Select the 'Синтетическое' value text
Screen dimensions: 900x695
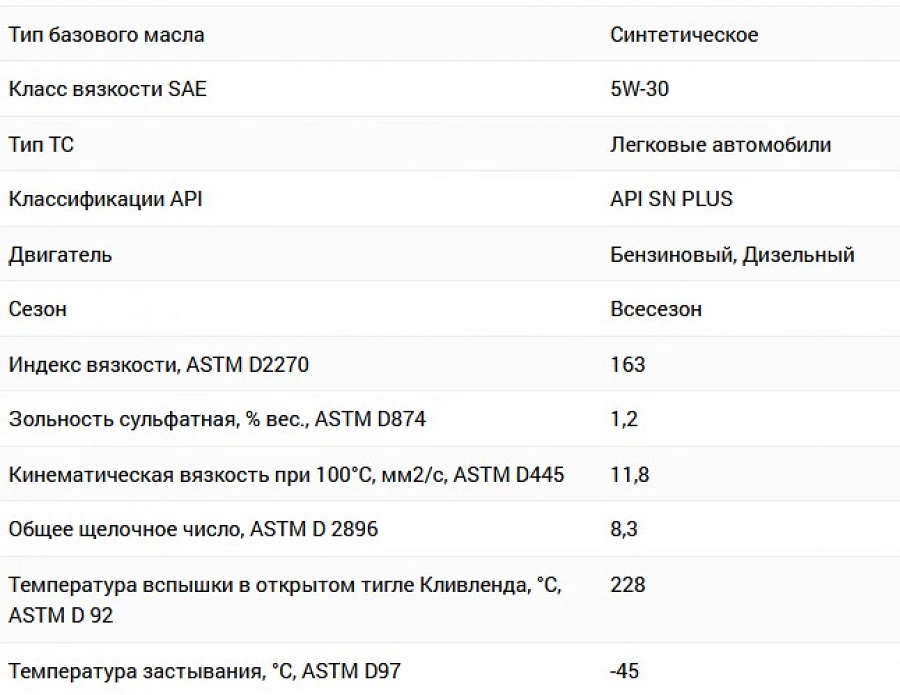click(x=684, y=35)
